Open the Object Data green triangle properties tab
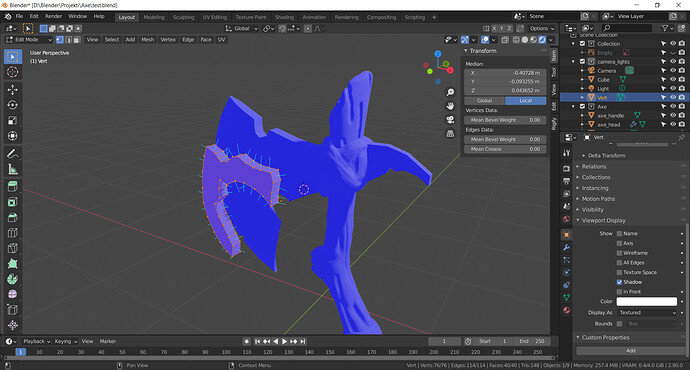 tap(566, 298)
